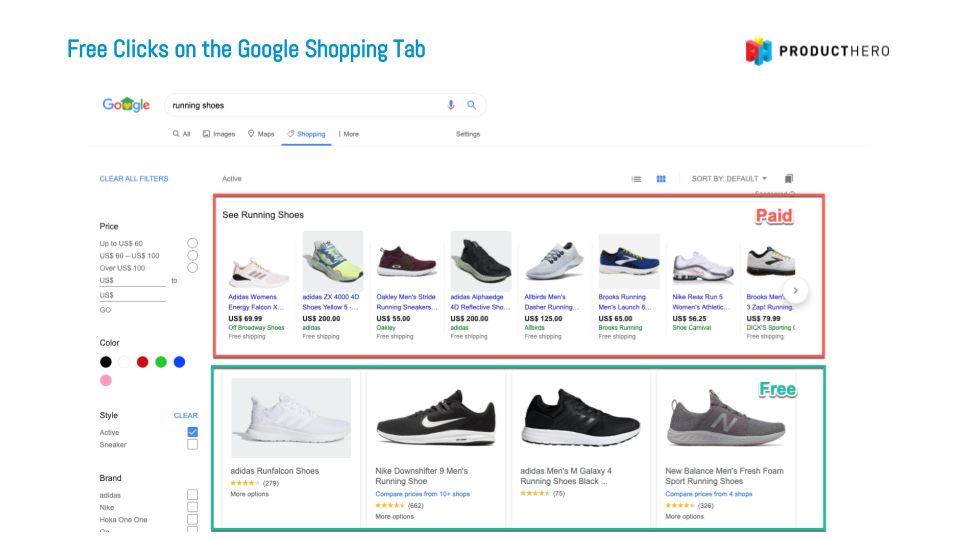This screenshot has width=960, height=540.
Task: Open the All search tab
Action: (182, 134)
